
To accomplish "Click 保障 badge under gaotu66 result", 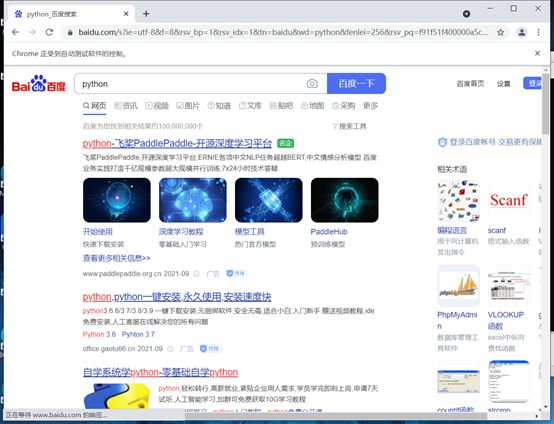I will pos(211,349).
